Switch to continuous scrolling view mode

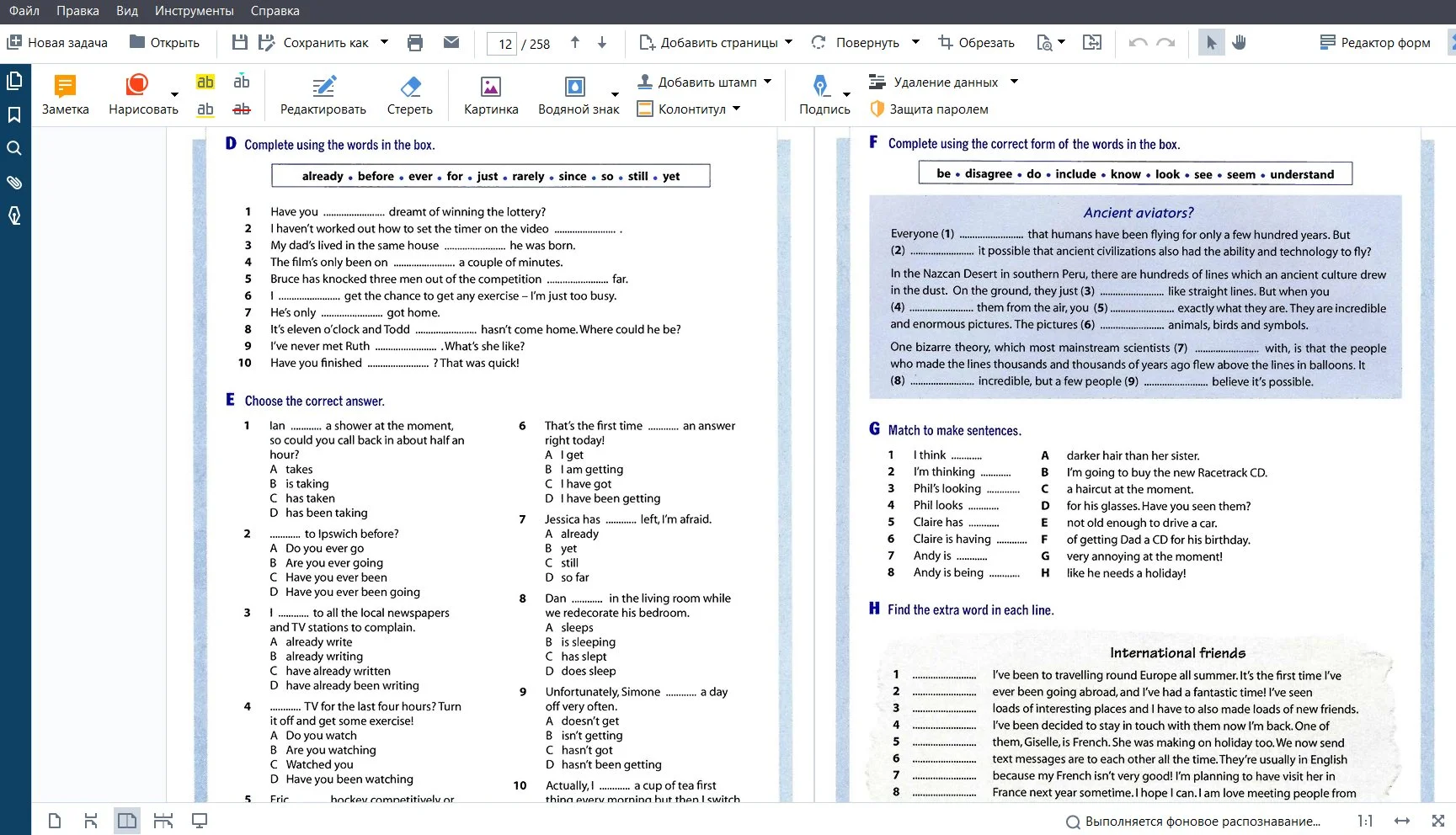[x=91, y=821]
